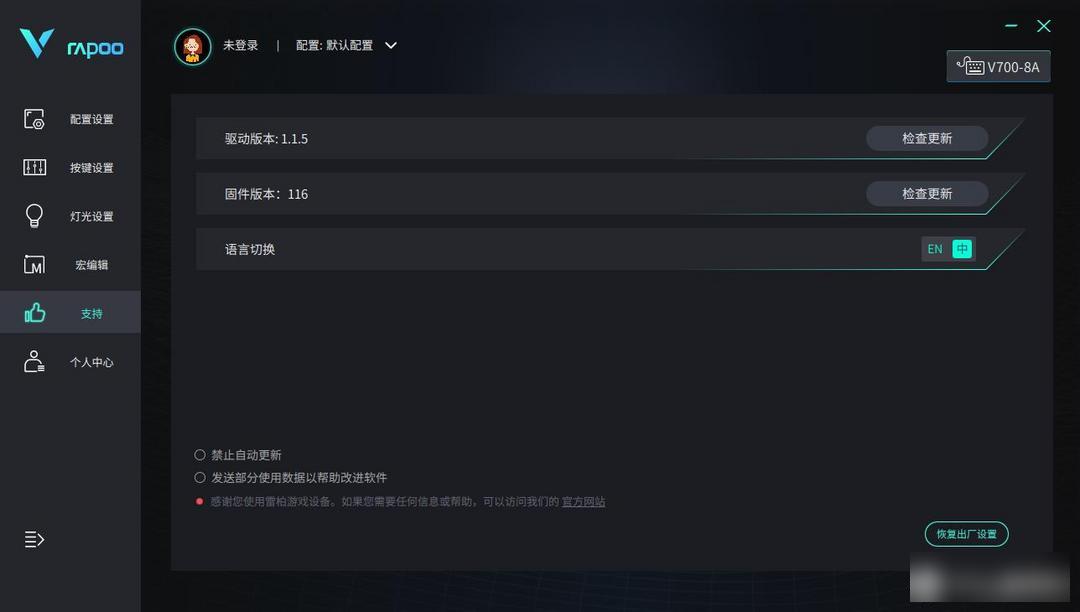
Task: Open 配置设置 via its sidebar icon
Action: point(34,119)
